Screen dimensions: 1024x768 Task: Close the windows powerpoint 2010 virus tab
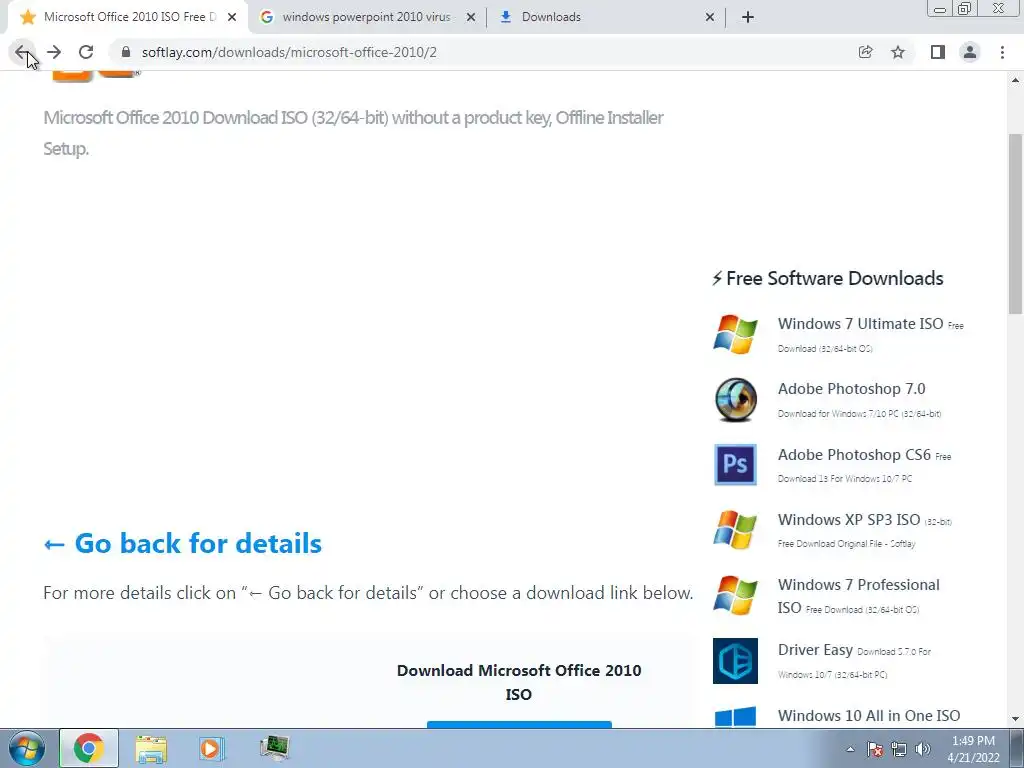[471, 17]
